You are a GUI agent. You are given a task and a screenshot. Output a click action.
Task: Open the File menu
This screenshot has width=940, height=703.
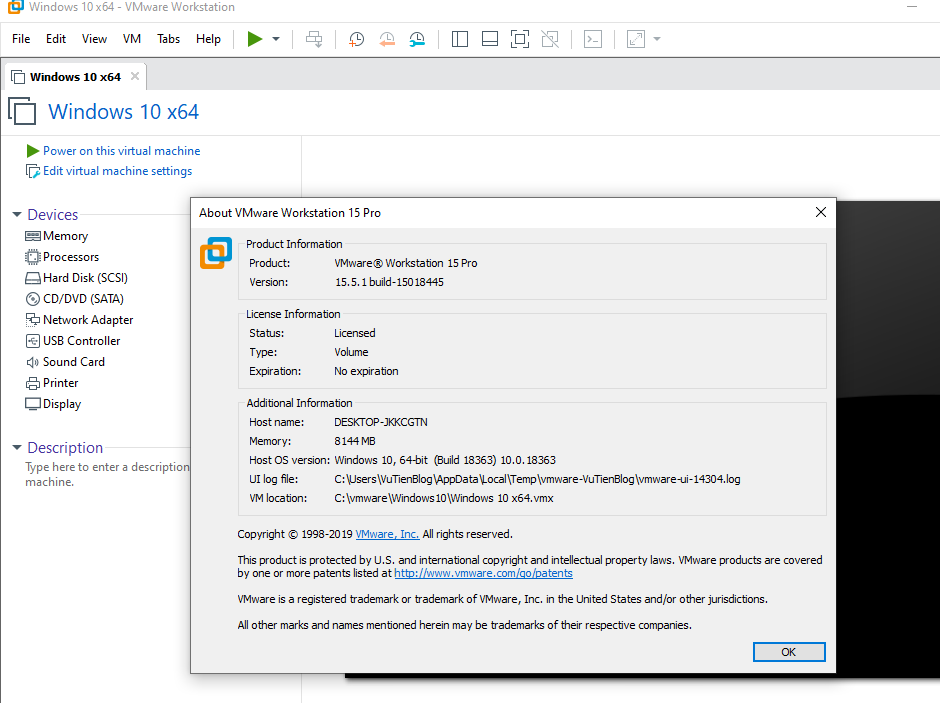(x=21, y=39)
